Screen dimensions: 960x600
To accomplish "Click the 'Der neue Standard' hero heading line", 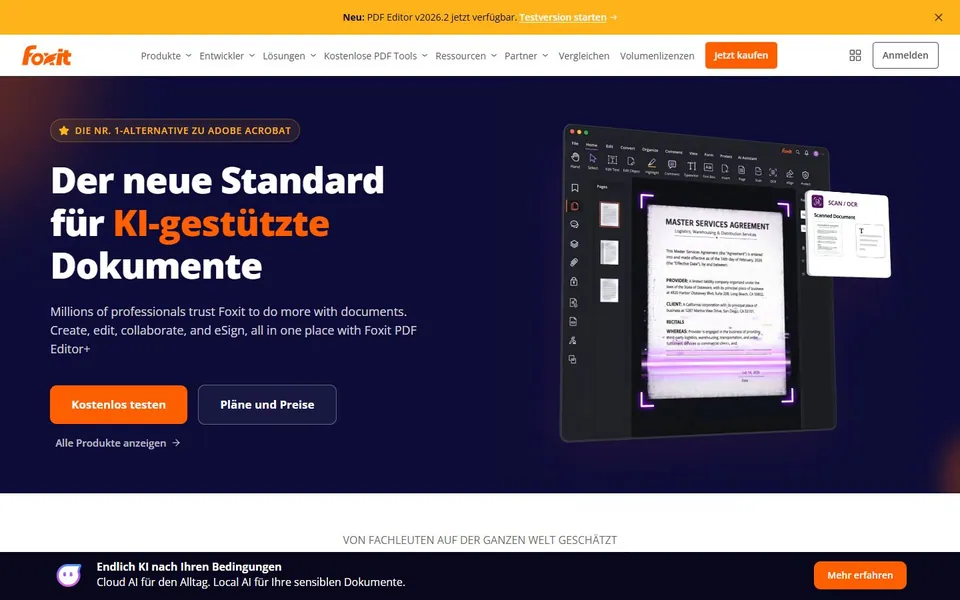I will pyautogui.click(x=217, y=181).
